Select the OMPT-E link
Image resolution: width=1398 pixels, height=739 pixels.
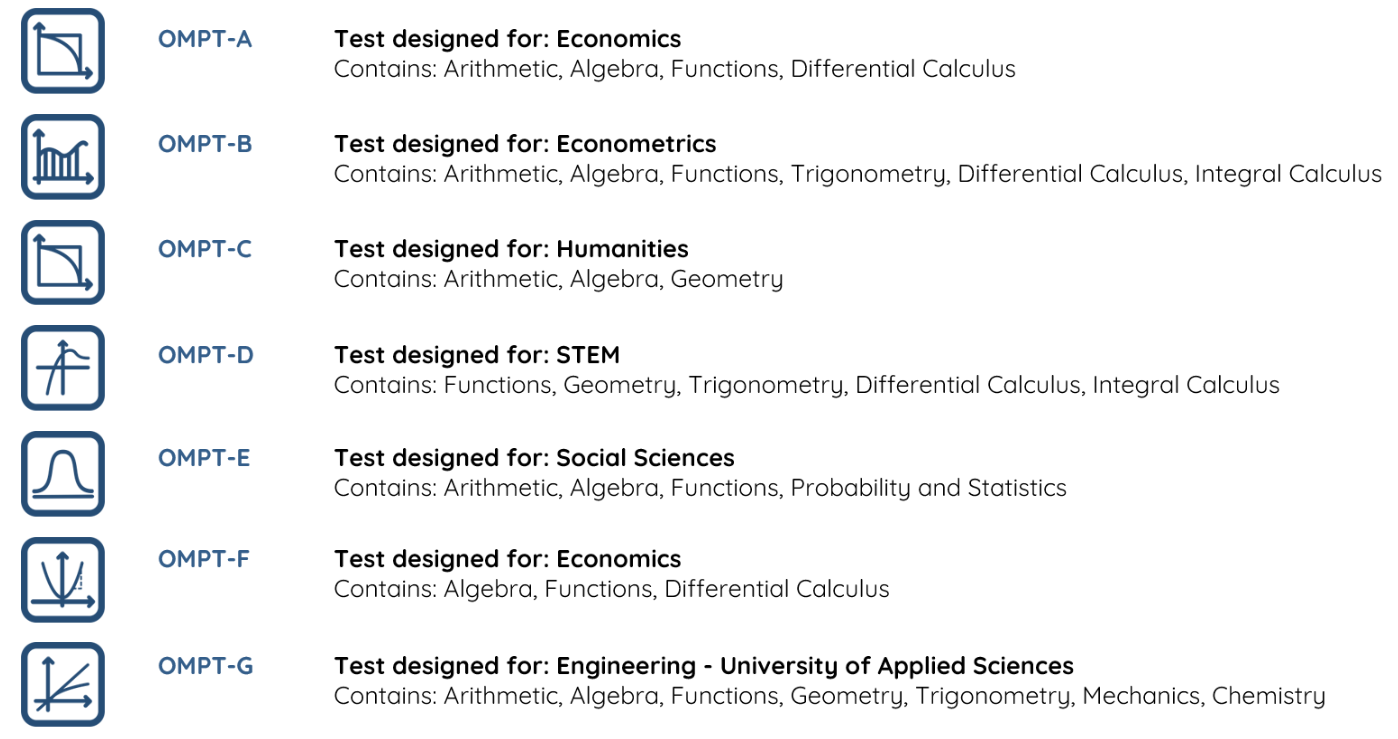click(204, 458)
